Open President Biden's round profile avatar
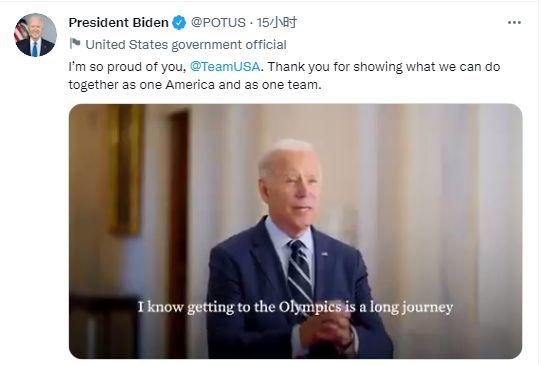542x365 pixels. pyautogui.click(x=35, y=35)
